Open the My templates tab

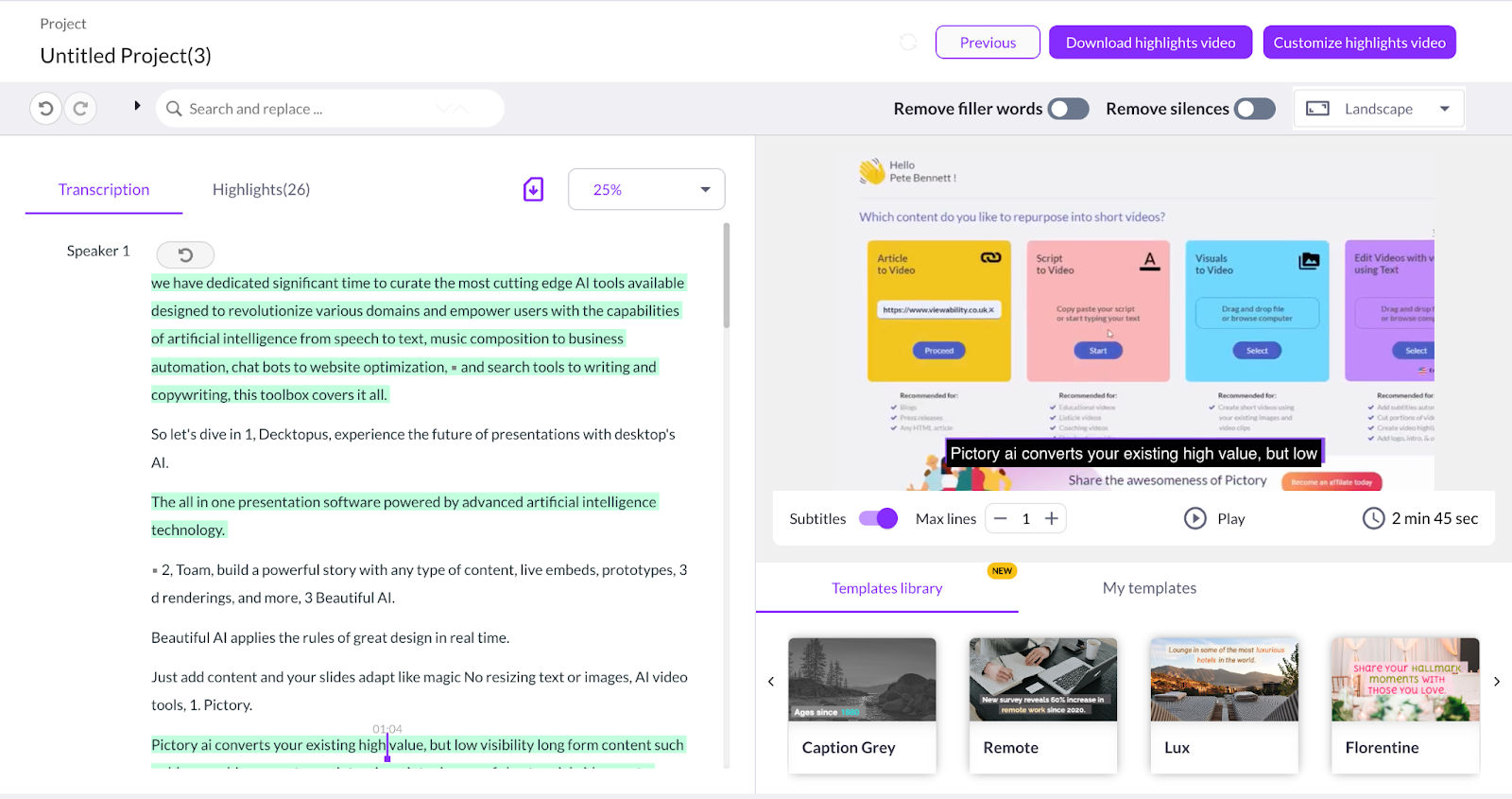1149,588
